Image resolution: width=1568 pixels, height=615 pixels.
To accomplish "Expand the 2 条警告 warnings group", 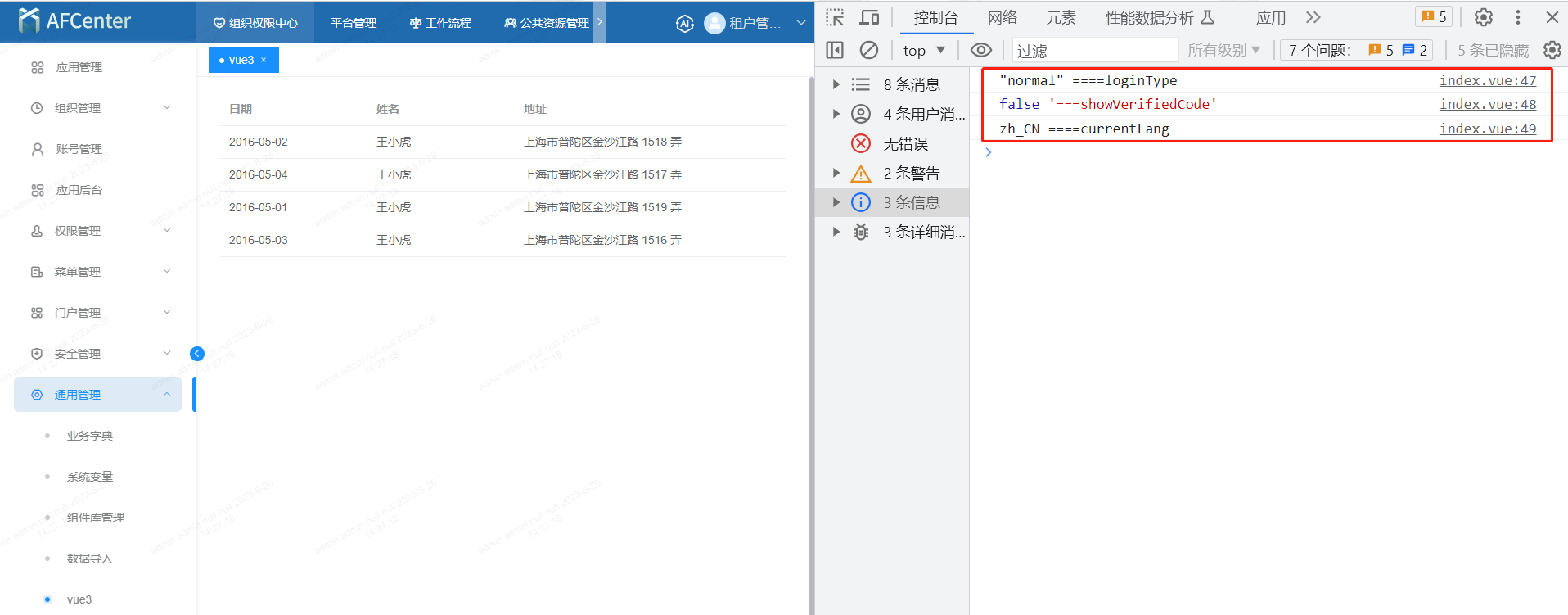I will [x=836, y=173].
